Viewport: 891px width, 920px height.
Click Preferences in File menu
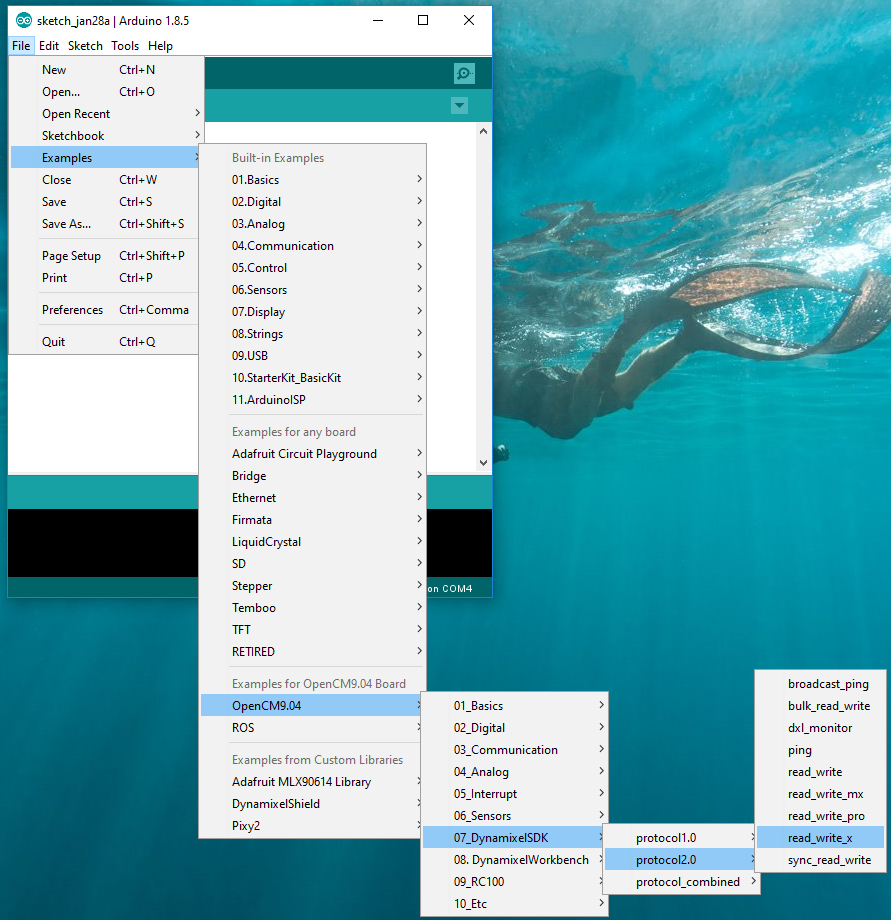[x=72, y=310]
